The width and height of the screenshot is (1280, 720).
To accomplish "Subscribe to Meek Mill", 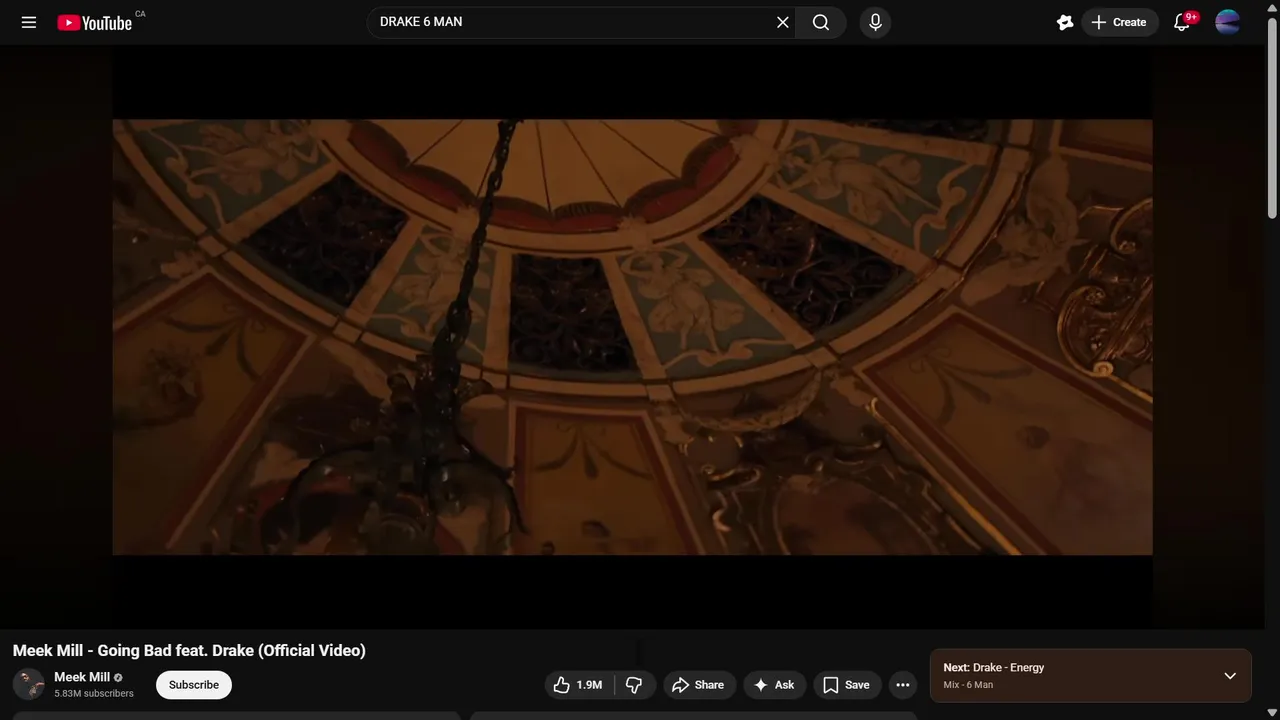I will 194,685.
